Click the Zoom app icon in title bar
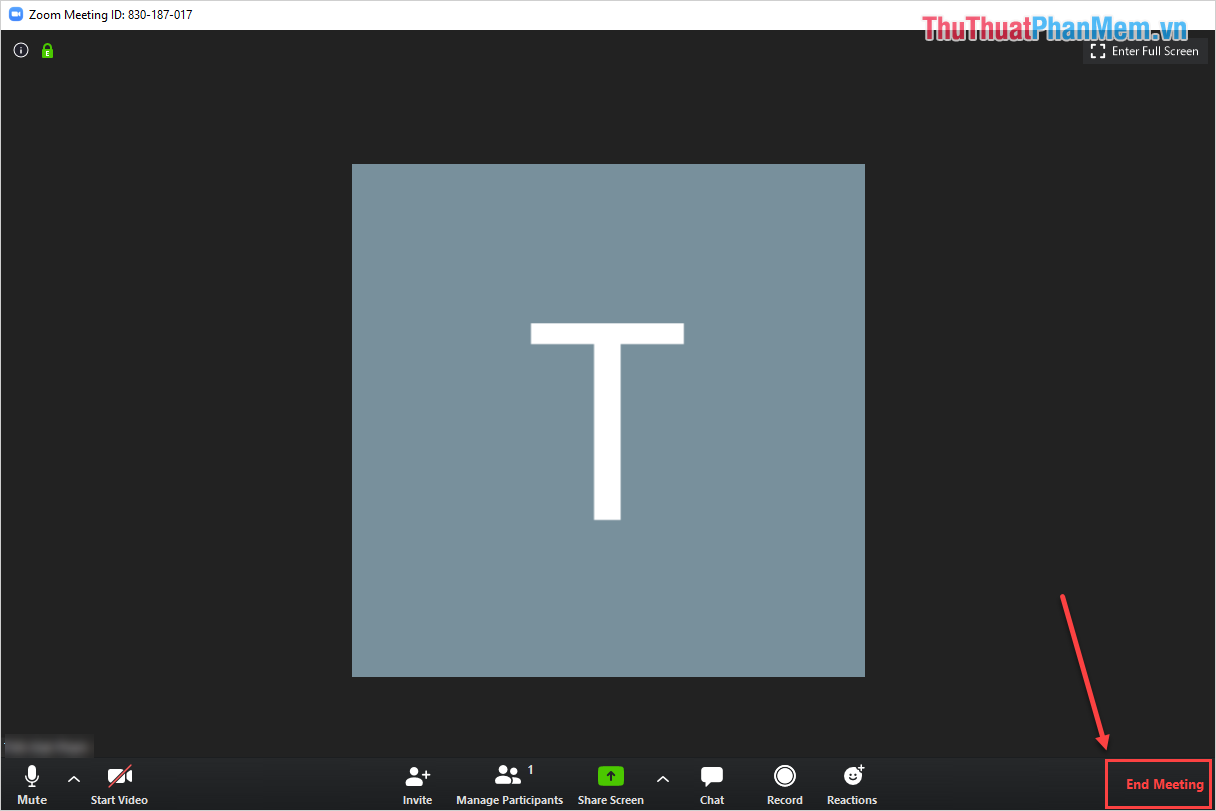This screenshot has height=811, width=1216. (14, 15)
